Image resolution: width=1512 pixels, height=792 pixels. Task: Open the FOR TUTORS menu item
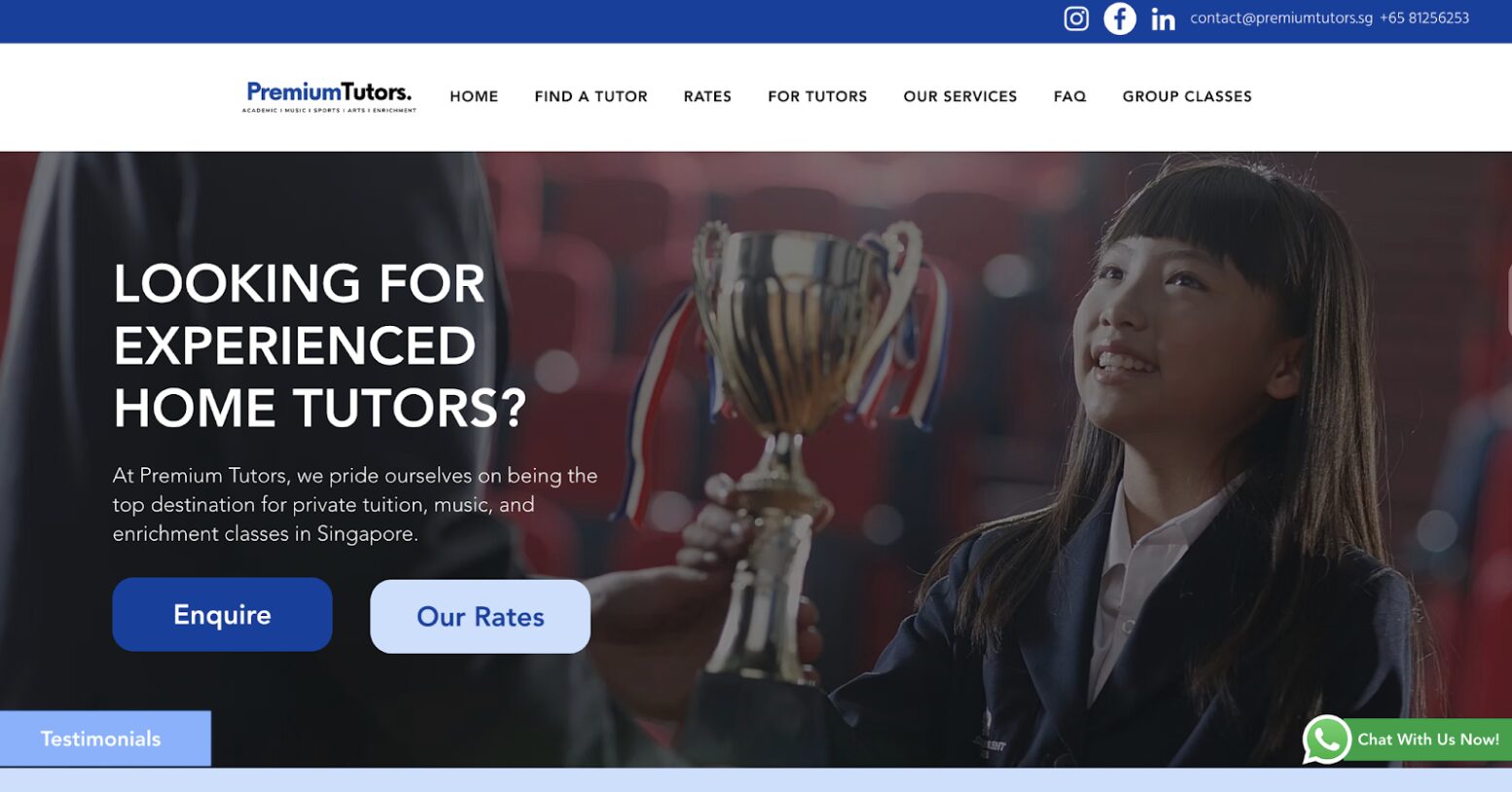click(x=817, y=96)
